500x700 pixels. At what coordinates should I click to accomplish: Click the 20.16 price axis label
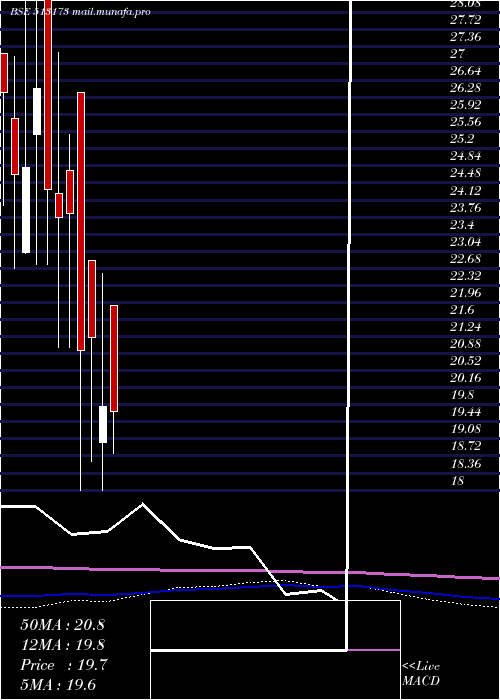pyautogui.click(x=466, y=378)
